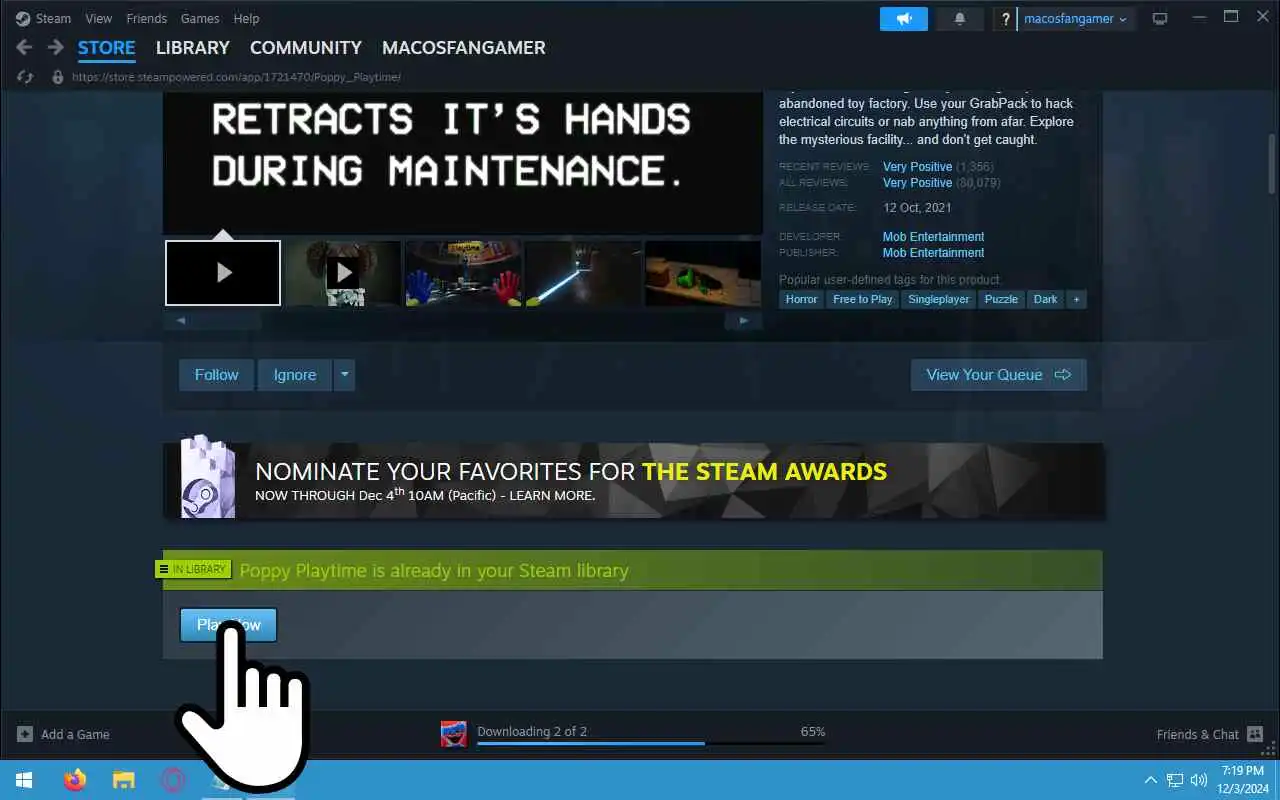Viewport: 1280px width, 800px height.
Task: Click the Play Now button
Action: click(x=228, y=625)
